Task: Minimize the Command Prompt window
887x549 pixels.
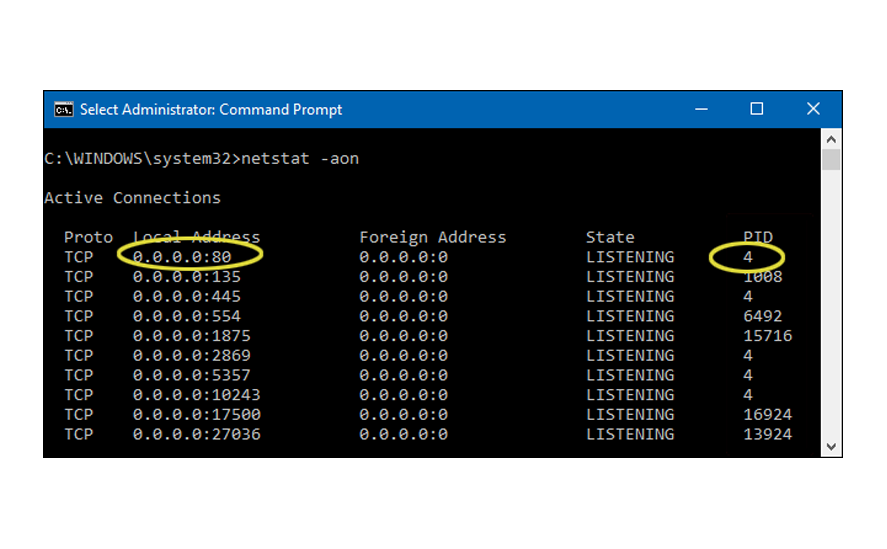Action: tap(701, 109)
